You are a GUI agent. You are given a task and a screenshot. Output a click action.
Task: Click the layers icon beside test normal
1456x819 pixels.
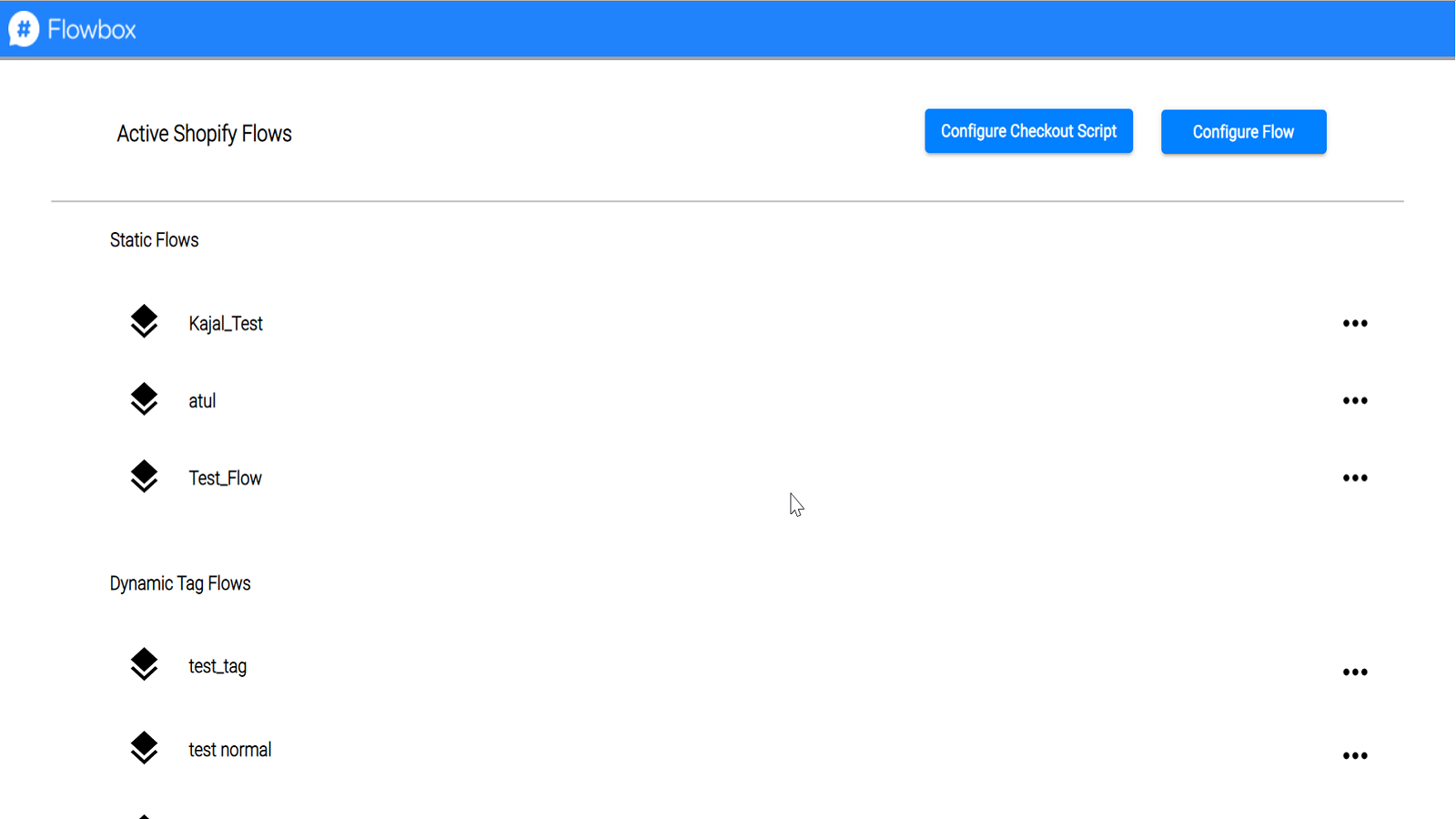[144, 748]
